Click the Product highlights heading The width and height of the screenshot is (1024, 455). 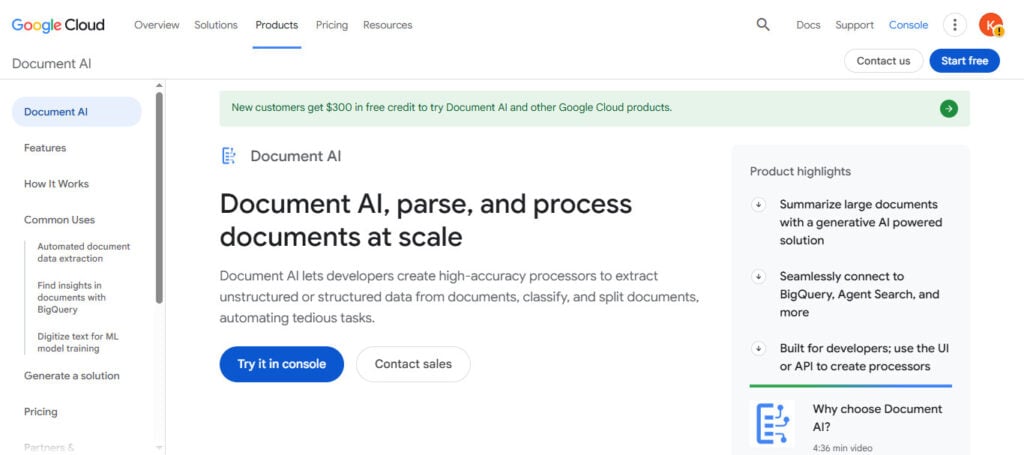pyautogui.click(x=800, y=172)
